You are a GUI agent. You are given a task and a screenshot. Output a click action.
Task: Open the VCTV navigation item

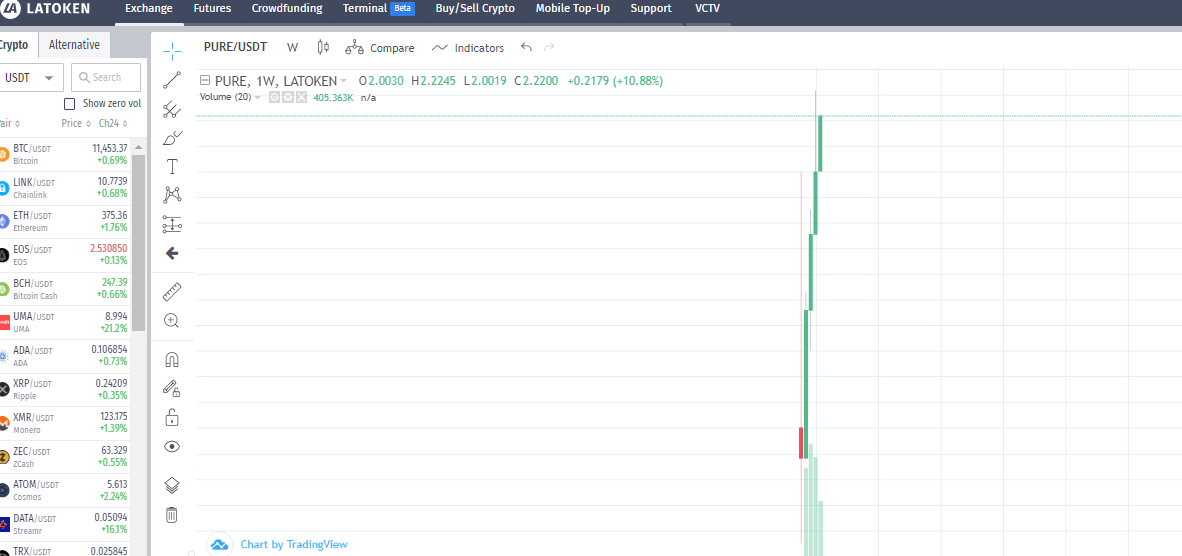pyautogui.click(x=707, y=9)
